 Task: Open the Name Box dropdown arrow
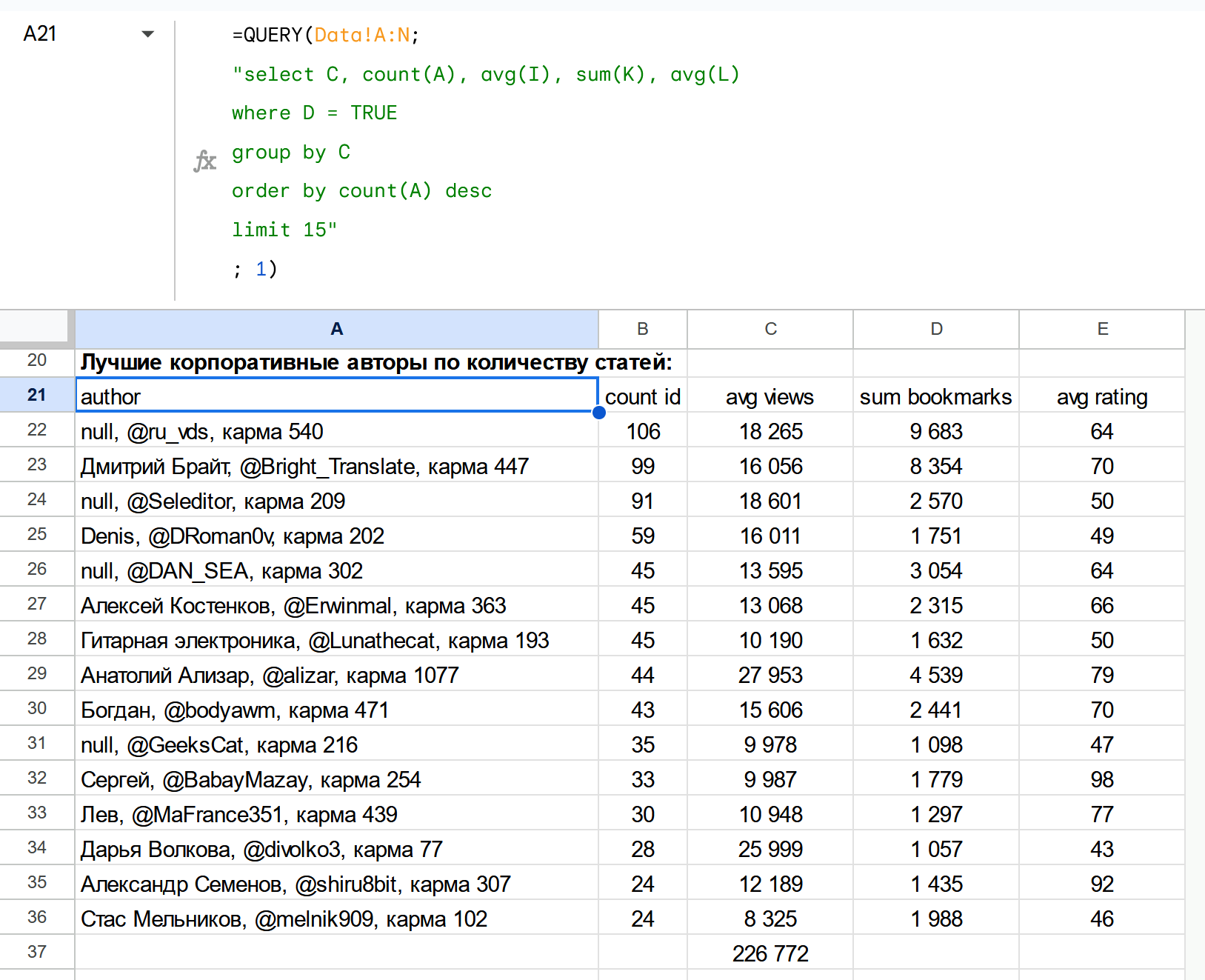coord(147,34)
